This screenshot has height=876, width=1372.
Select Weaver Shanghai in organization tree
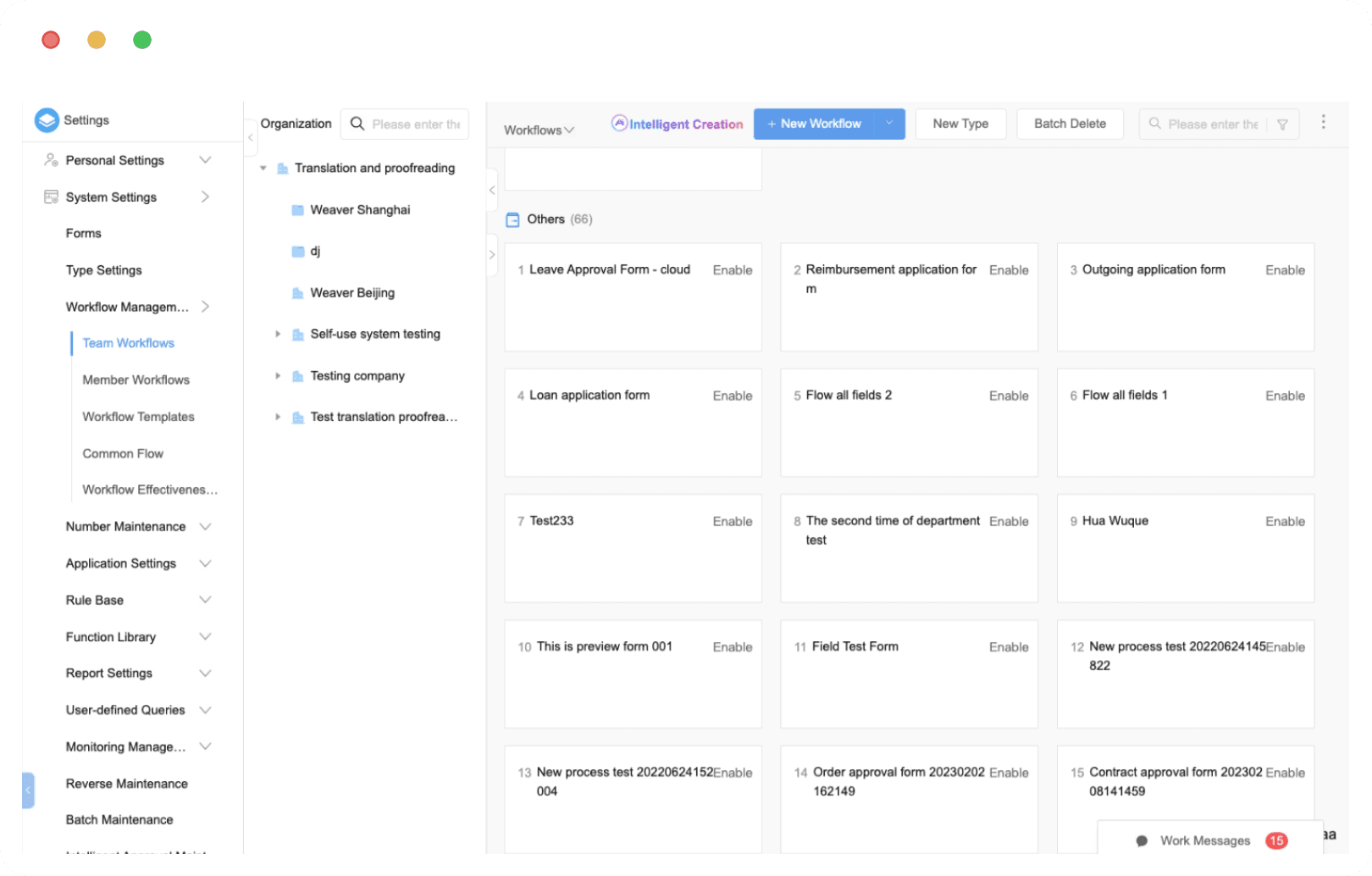(x=360, y=210)
